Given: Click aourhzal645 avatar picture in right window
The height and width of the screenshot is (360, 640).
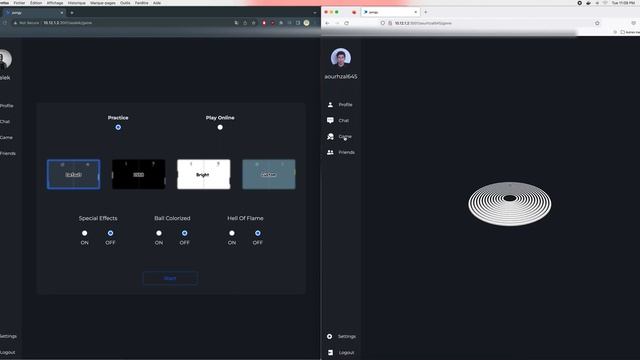Looking at the screenshot, I should click(341, 58).
